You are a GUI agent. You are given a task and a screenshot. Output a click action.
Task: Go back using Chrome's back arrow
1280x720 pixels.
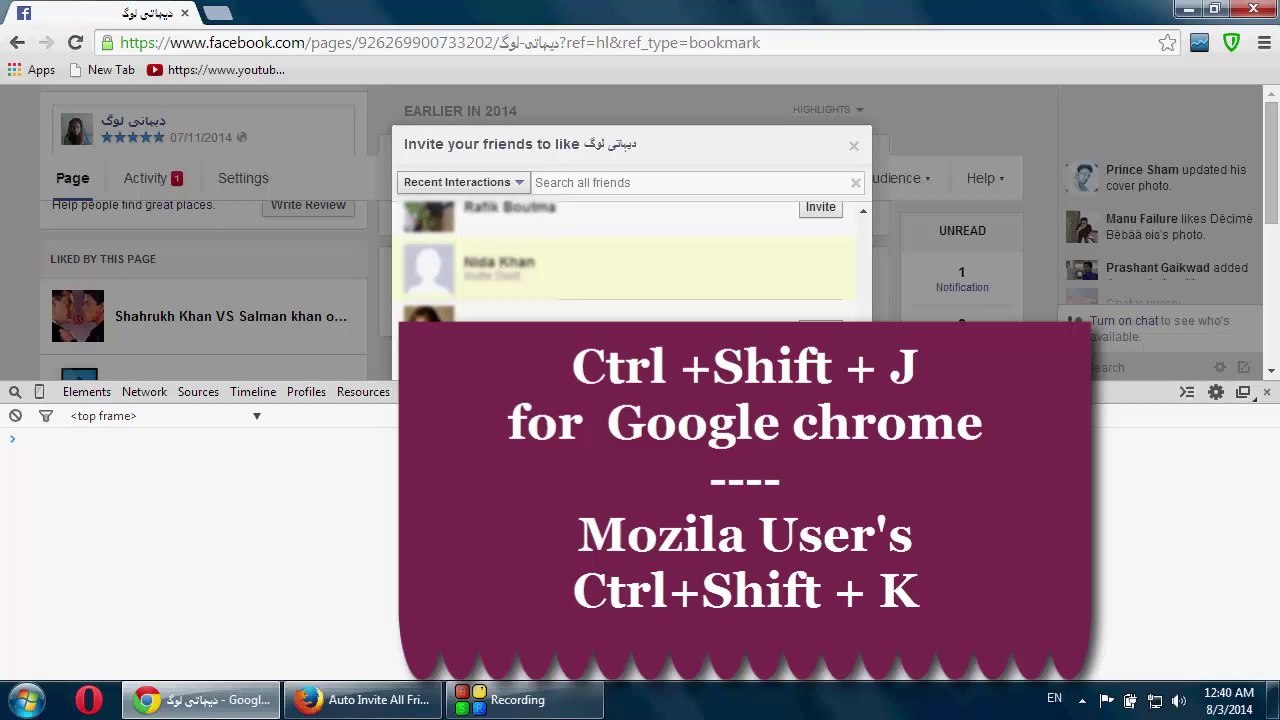click(x=17, y=43)
